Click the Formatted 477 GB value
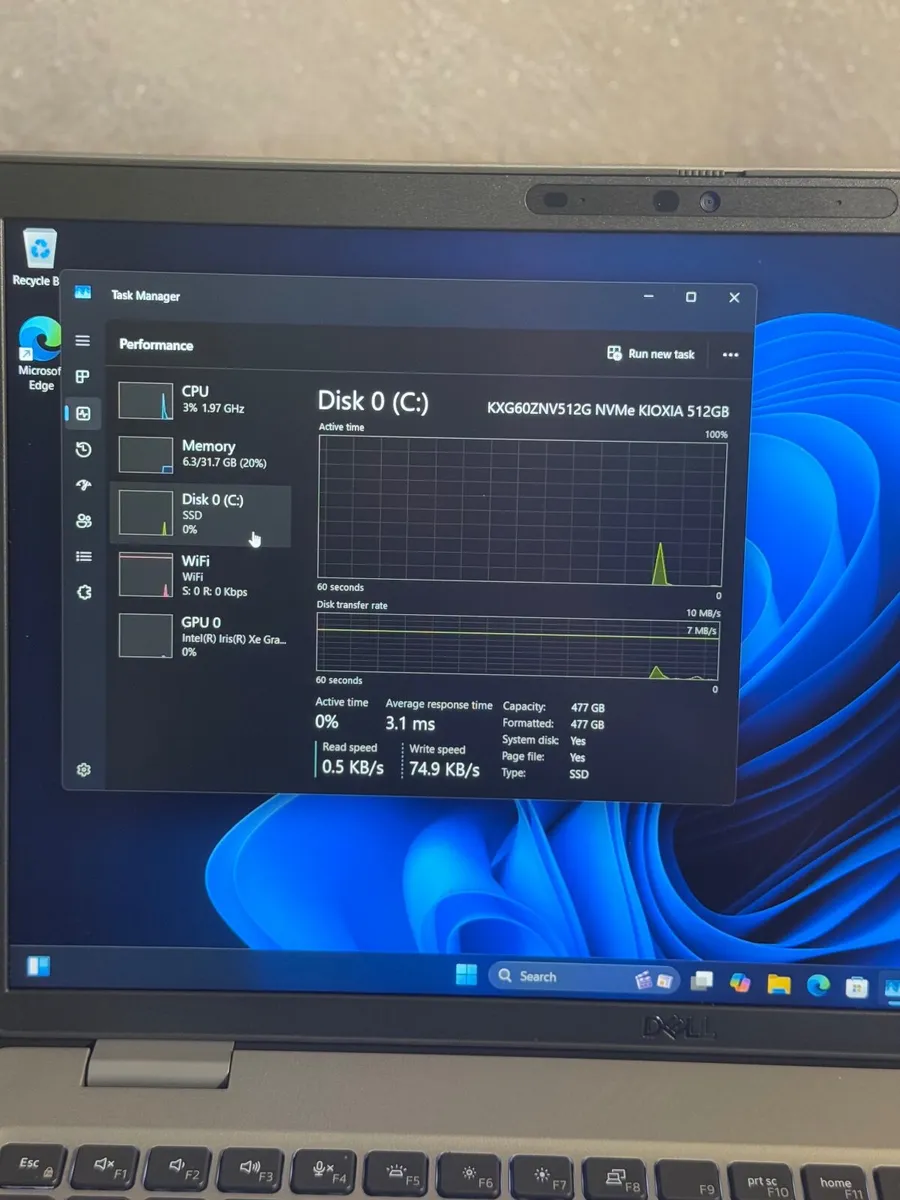The height and width of the screenshot is (1200, 900). pos(587,724)
